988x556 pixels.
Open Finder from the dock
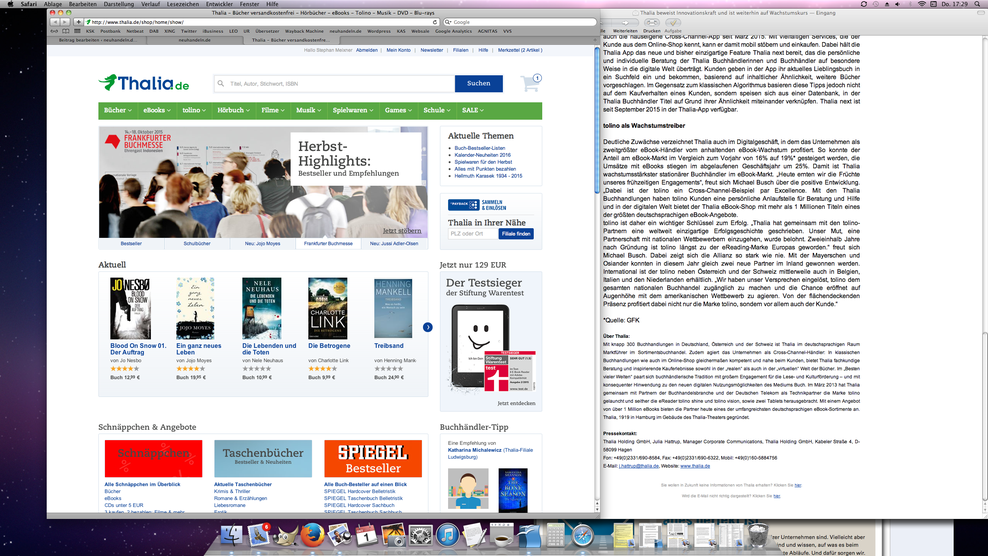tap(232, 535)
